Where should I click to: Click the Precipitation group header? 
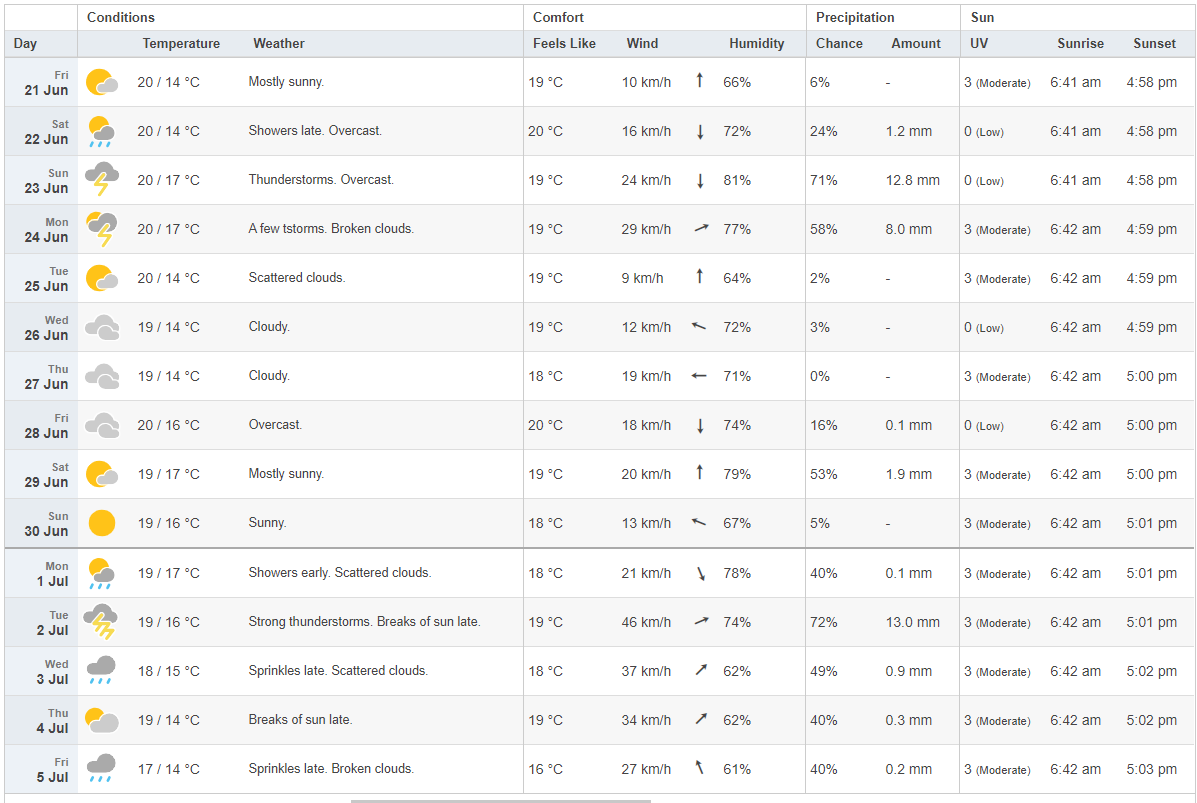[855, 18]
